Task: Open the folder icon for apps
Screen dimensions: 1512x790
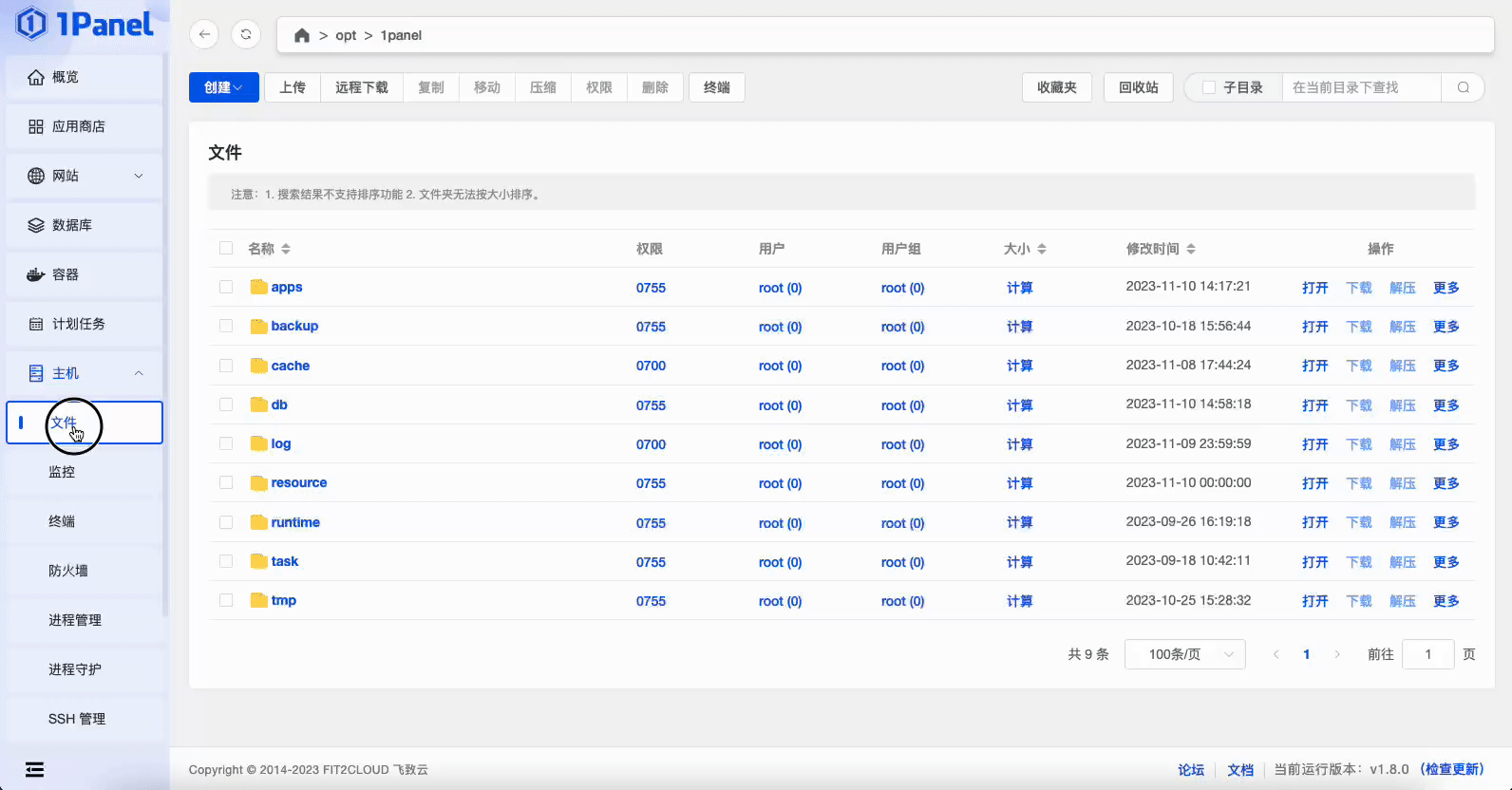Action: pos(258,287)
